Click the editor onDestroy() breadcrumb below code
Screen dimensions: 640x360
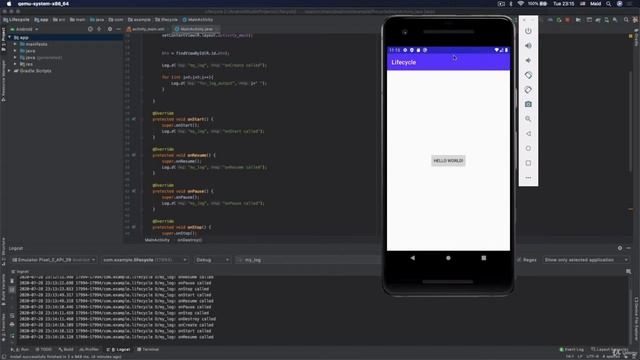(189, 240)
